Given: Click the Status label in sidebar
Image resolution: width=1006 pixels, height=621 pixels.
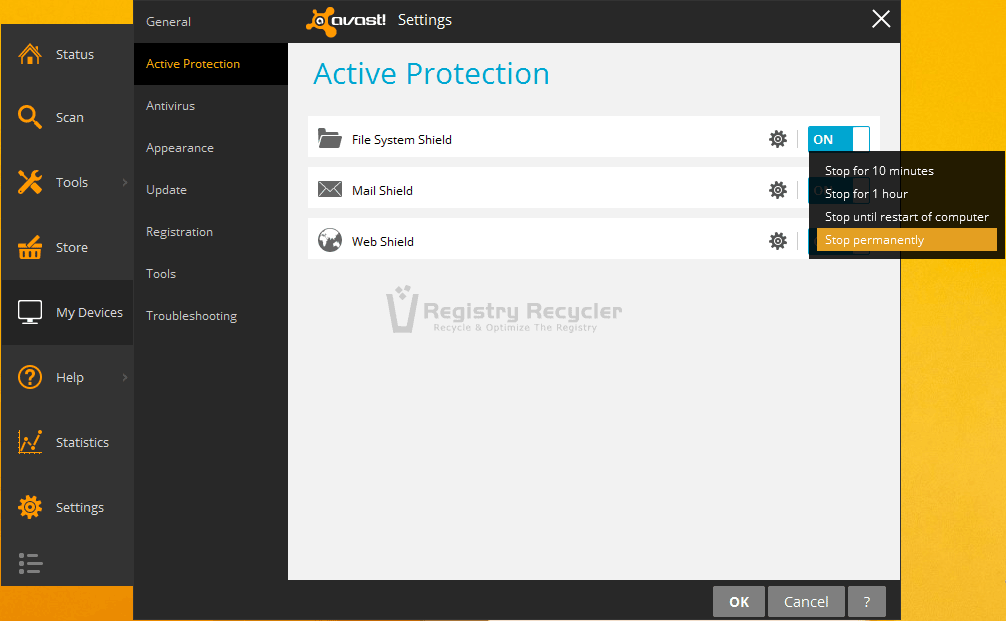Looking at the screenshot, I should 74,55.
